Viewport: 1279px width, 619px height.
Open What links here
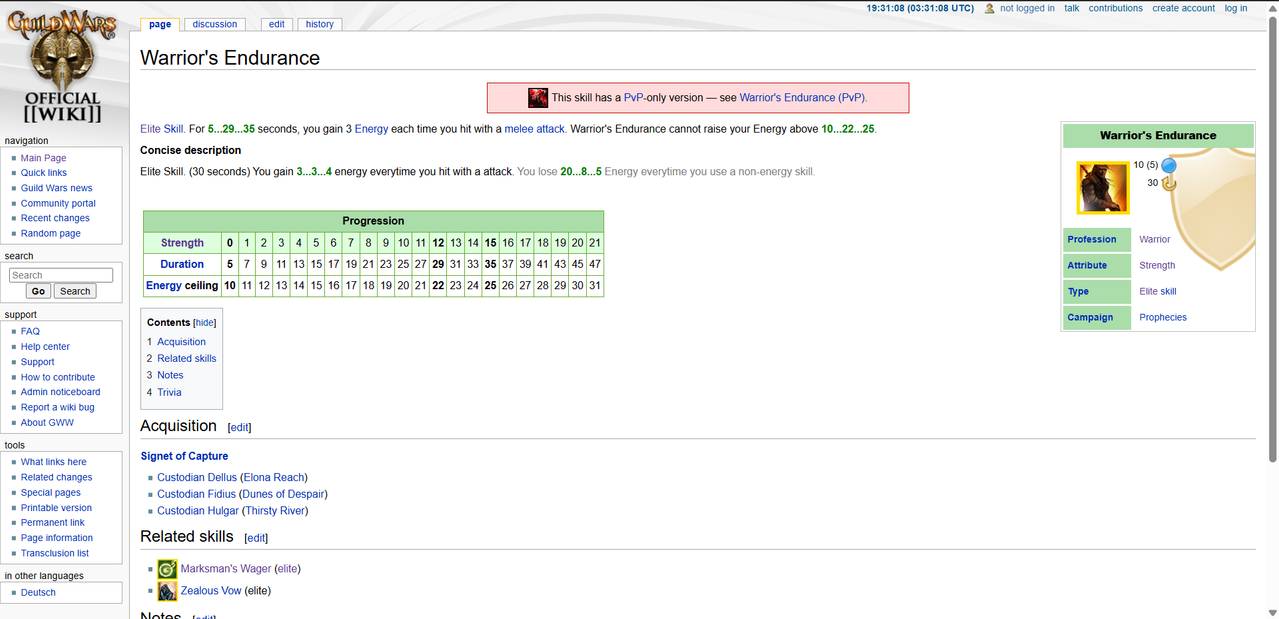coord(54,462)
